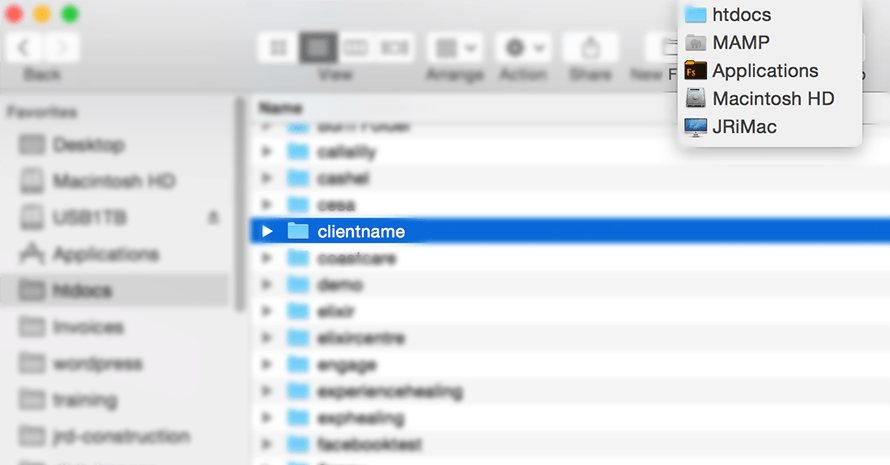The height and width of the screenshot is (465, 890).
Task: Select the coastcare folder name
Action: click(356, 258)
